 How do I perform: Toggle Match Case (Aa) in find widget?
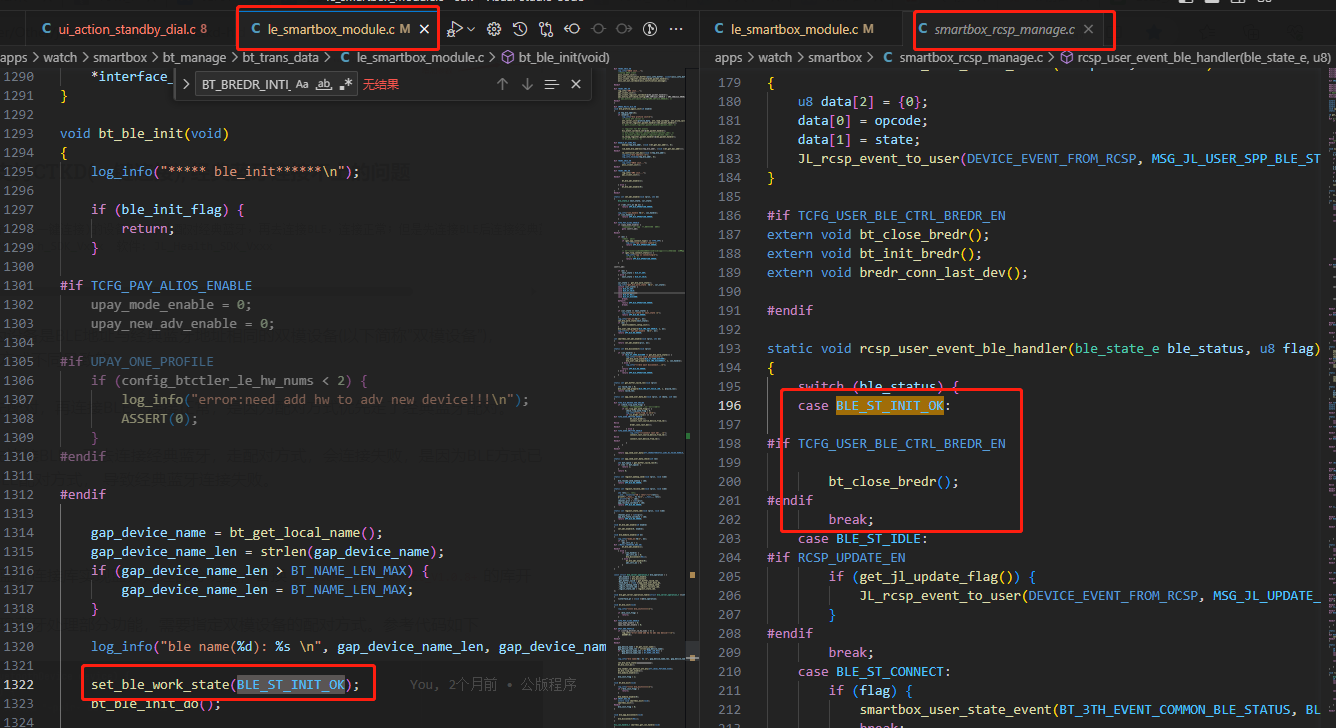coord(302,84)
